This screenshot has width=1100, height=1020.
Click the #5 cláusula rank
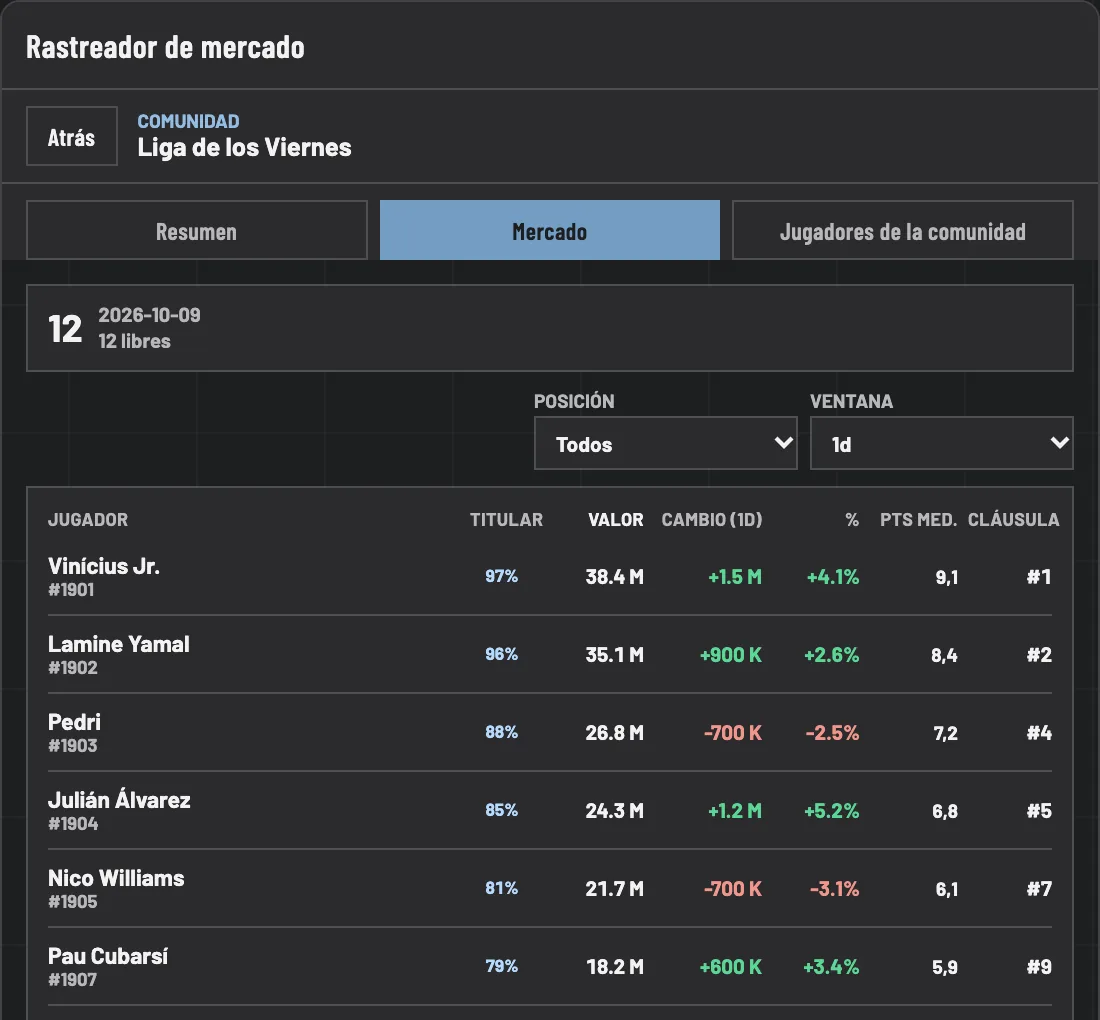point(1039,810)
